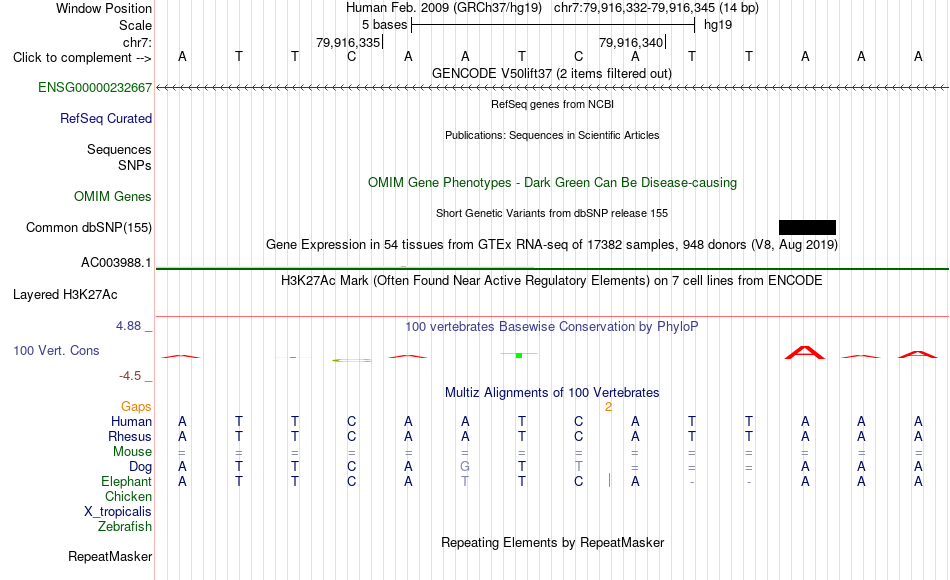Click the 79,916,335 position marker
This screenshot has width=950, height=580.
click(x=348, y=42)
